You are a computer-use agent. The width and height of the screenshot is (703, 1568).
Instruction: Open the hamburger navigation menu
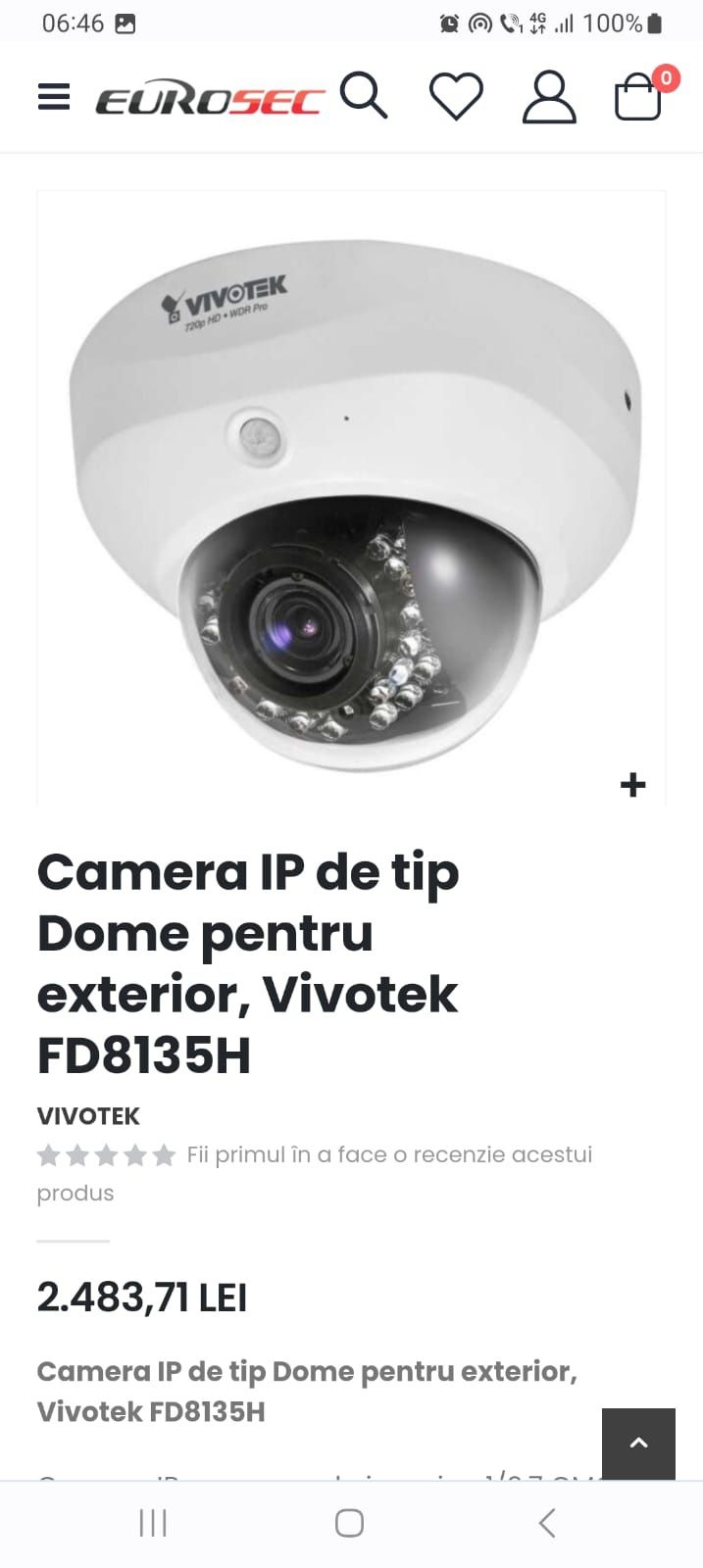[54, 97]
